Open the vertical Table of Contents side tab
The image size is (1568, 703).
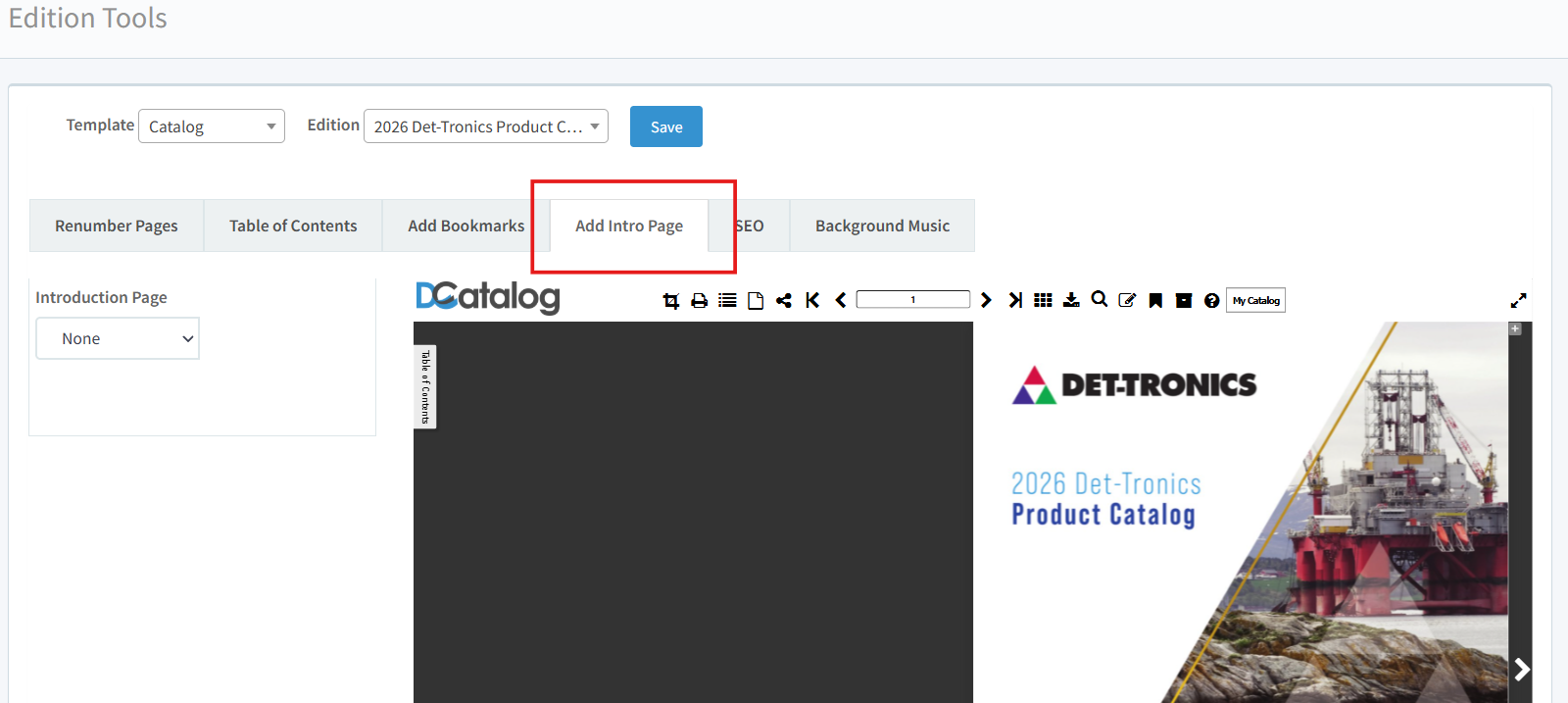coord(425,386)
